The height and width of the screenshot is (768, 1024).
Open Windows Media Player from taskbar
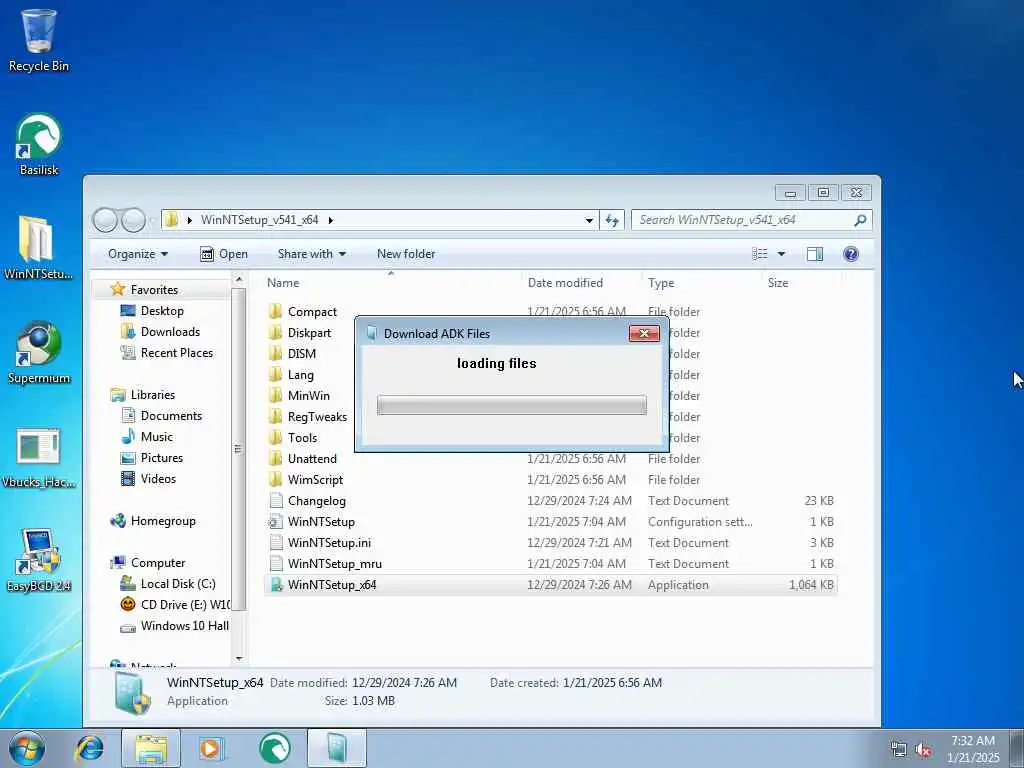tap(212, 748)
